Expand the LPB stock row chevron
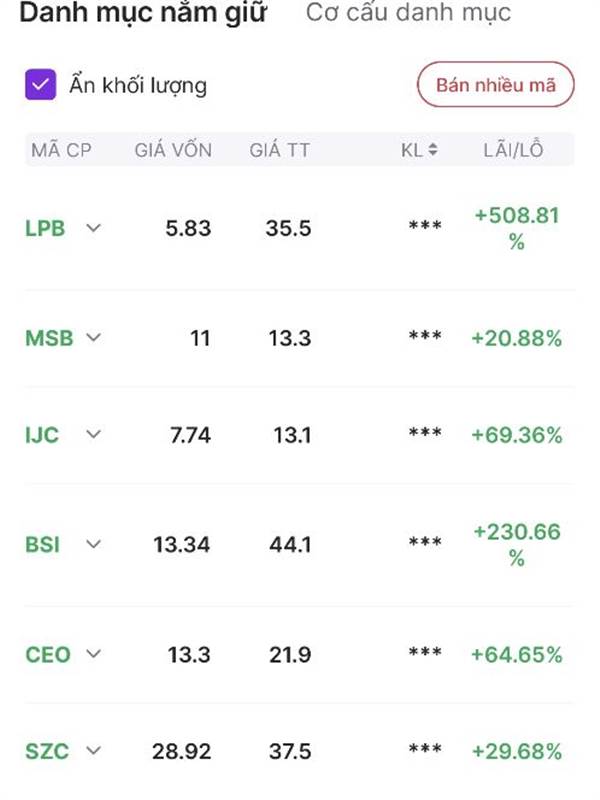Image resolution: width=600 pixels, height=800 pixels. tap(93, 228)
